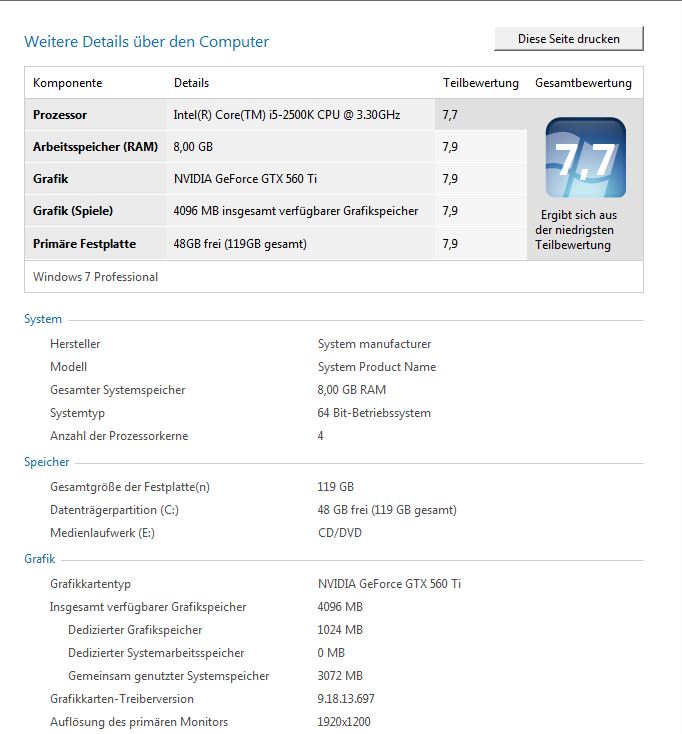
Task: Click 'Ergibt sich aus der niedrigsten Teilbewertung' text
Action: point(574,230)
